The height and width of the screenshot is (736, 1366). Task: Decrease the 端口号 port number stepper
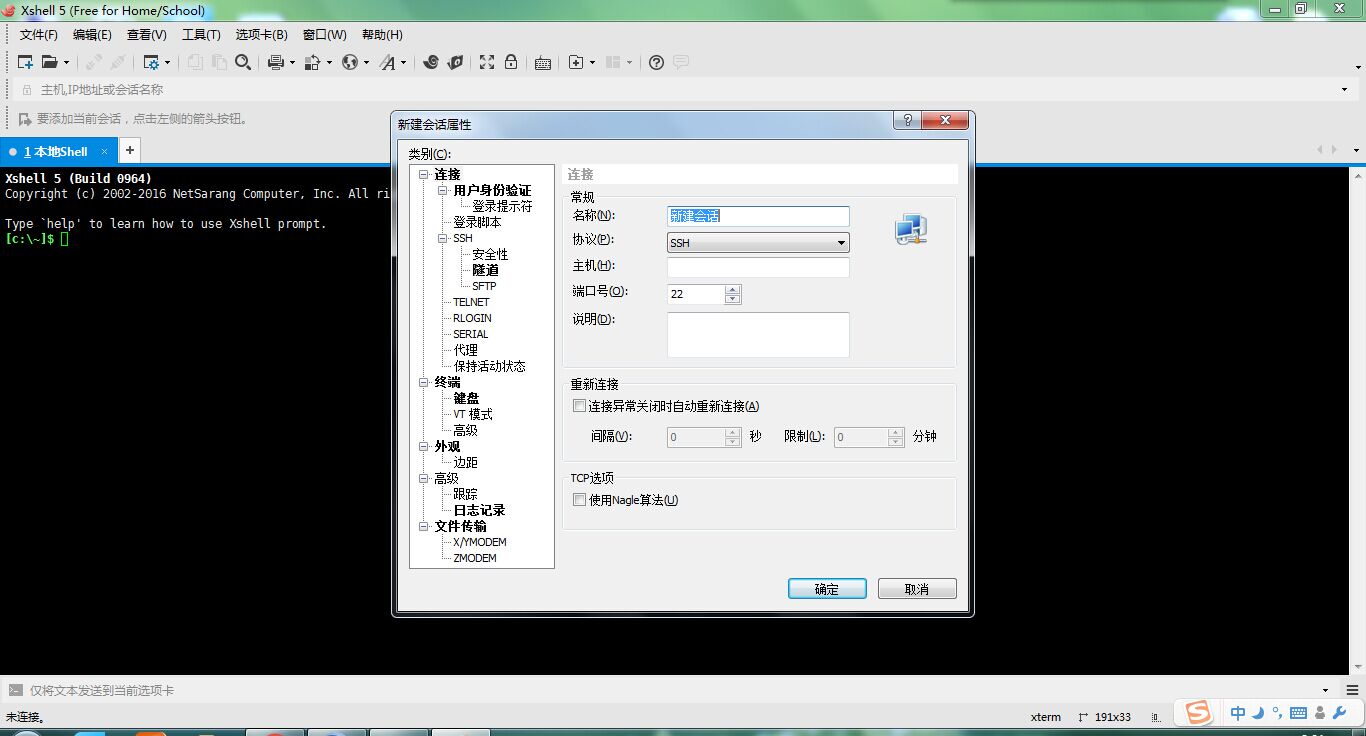733,299
